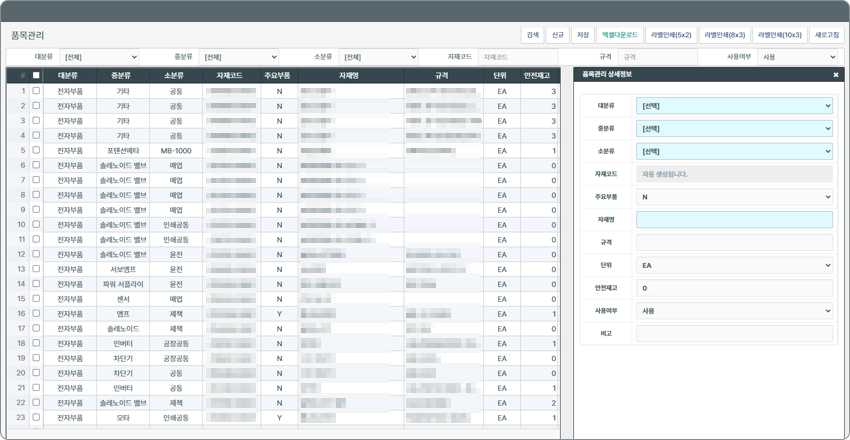
Task: Click the 자재명 column header in table
Action: click(x=351, y=76)
